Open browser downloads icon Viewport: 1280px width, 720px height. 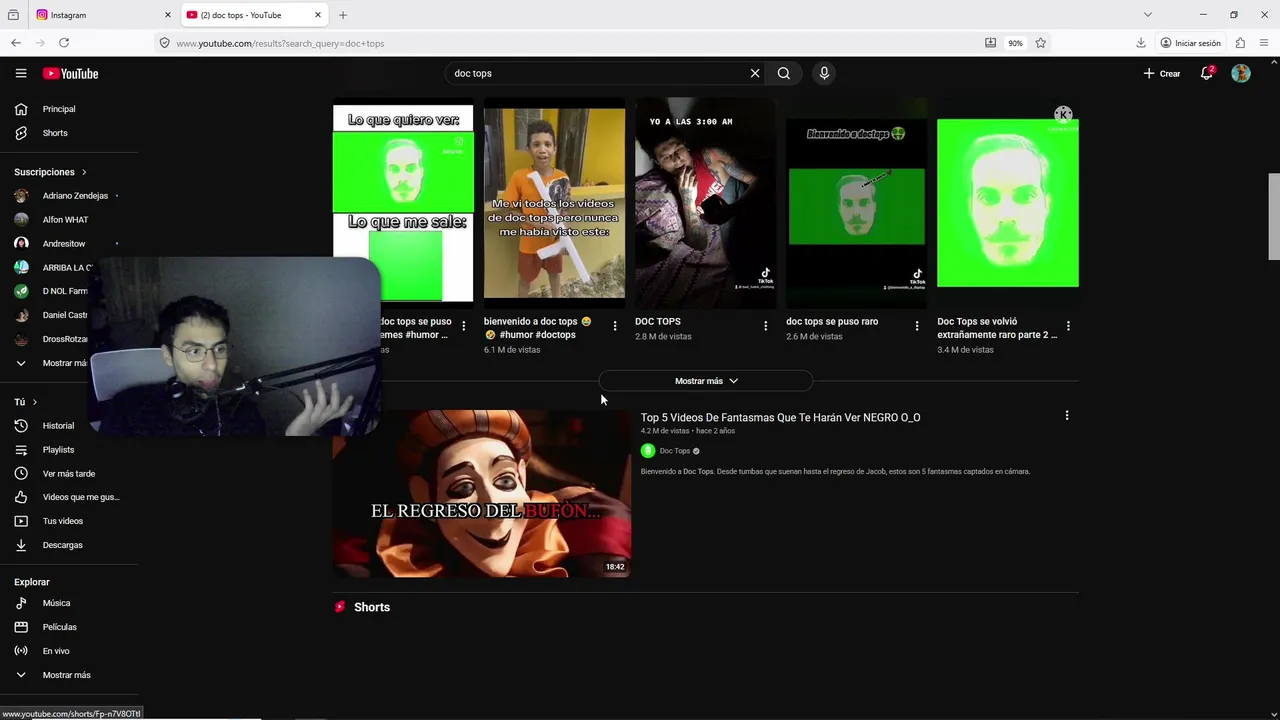pos(1141,43)
